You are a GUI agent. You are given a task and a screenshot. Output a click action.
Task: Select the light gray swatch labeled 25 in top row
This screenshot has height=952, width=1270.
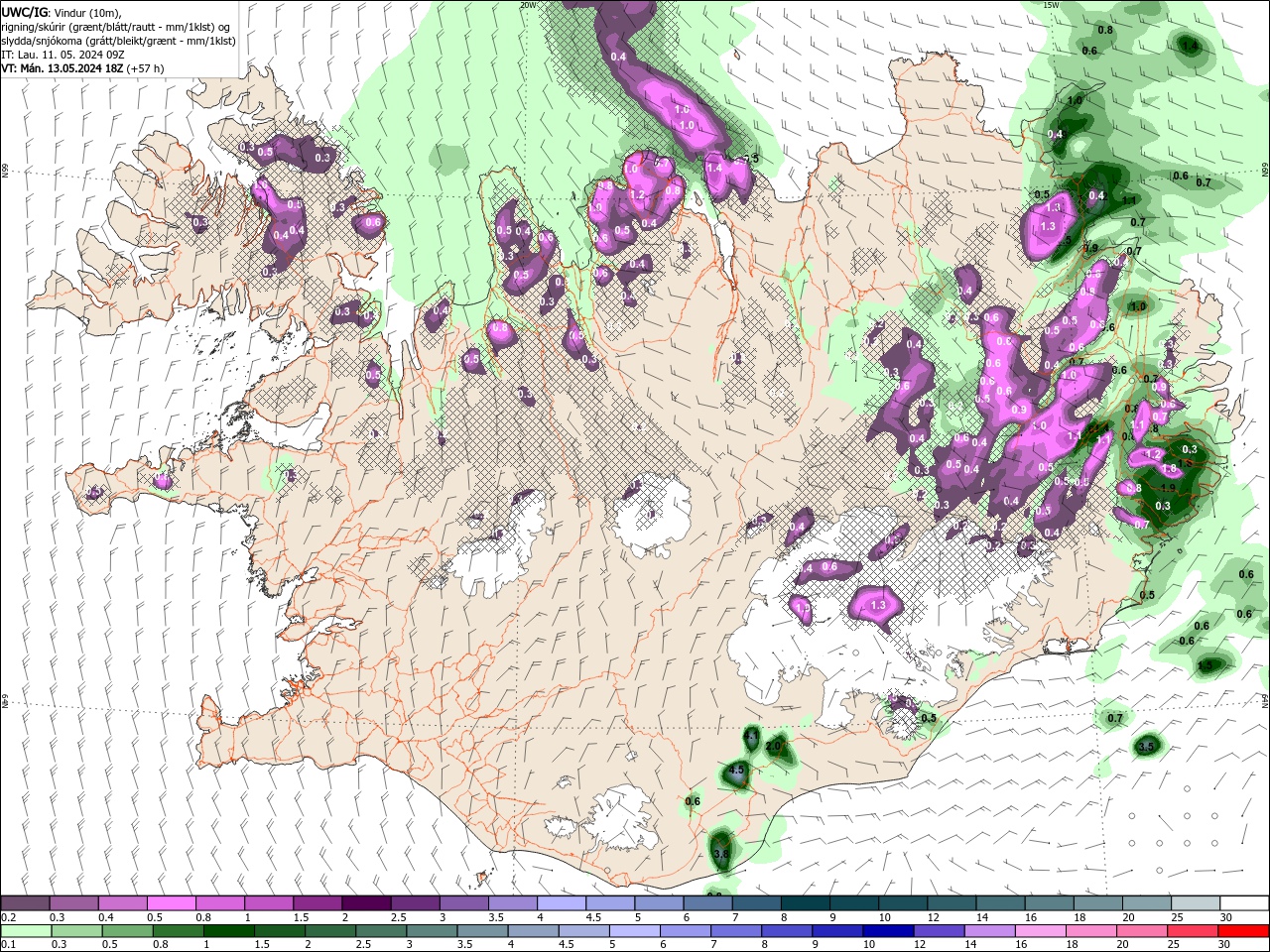1196,903
